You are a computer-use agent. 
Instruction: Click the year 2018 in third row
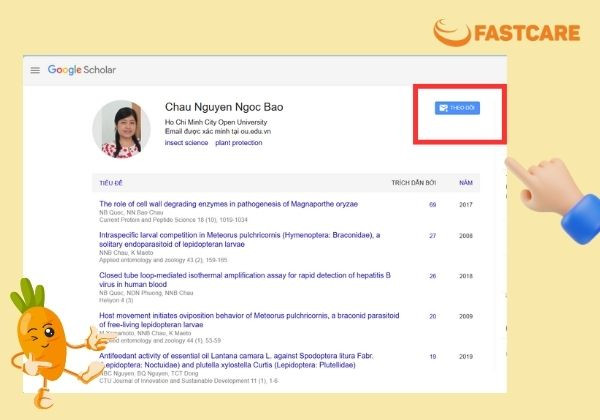coord(466,276)
